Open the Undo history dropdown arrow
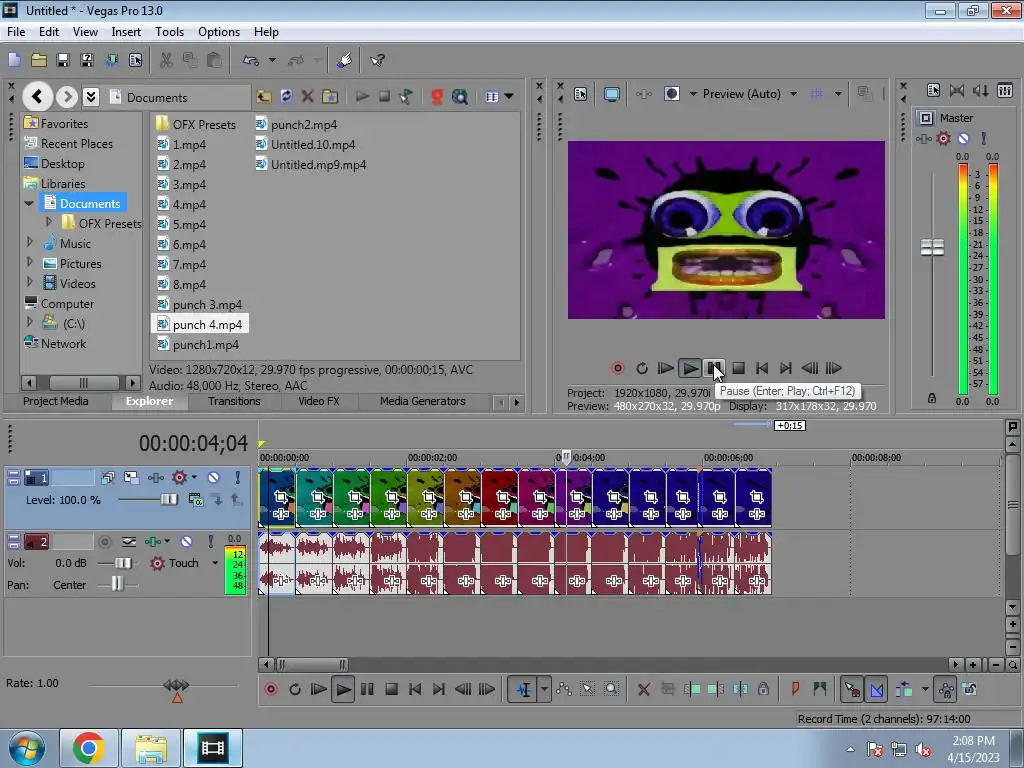This screenshot has width=1024, height=768. tap(272, 60)
